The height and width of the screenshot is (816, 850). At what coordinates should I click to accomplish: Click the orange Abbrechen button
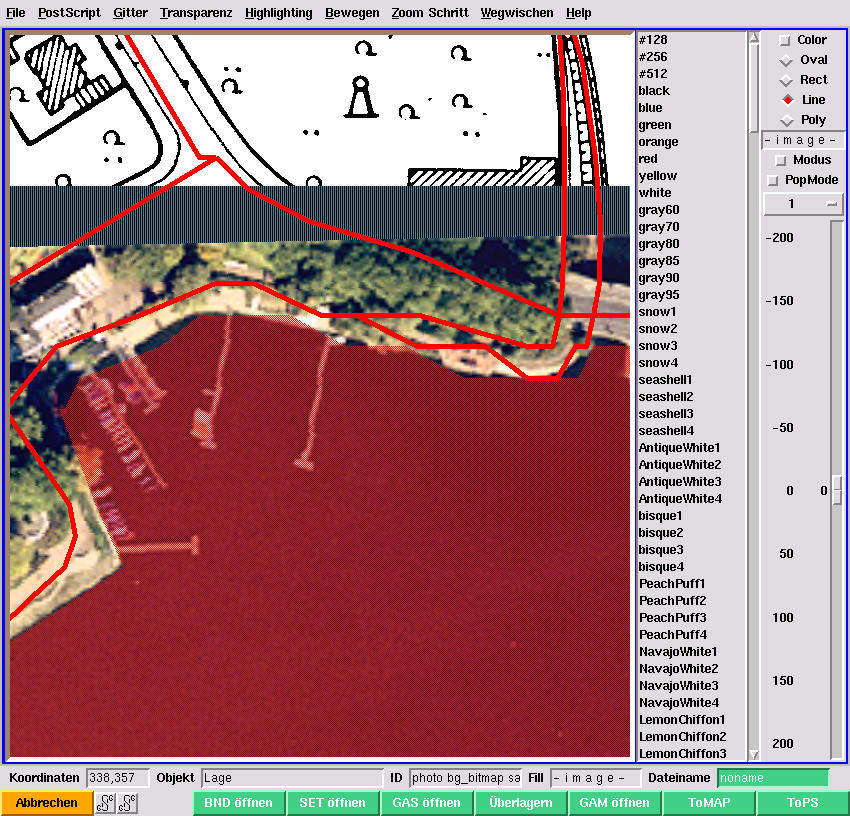coord(47,803)
